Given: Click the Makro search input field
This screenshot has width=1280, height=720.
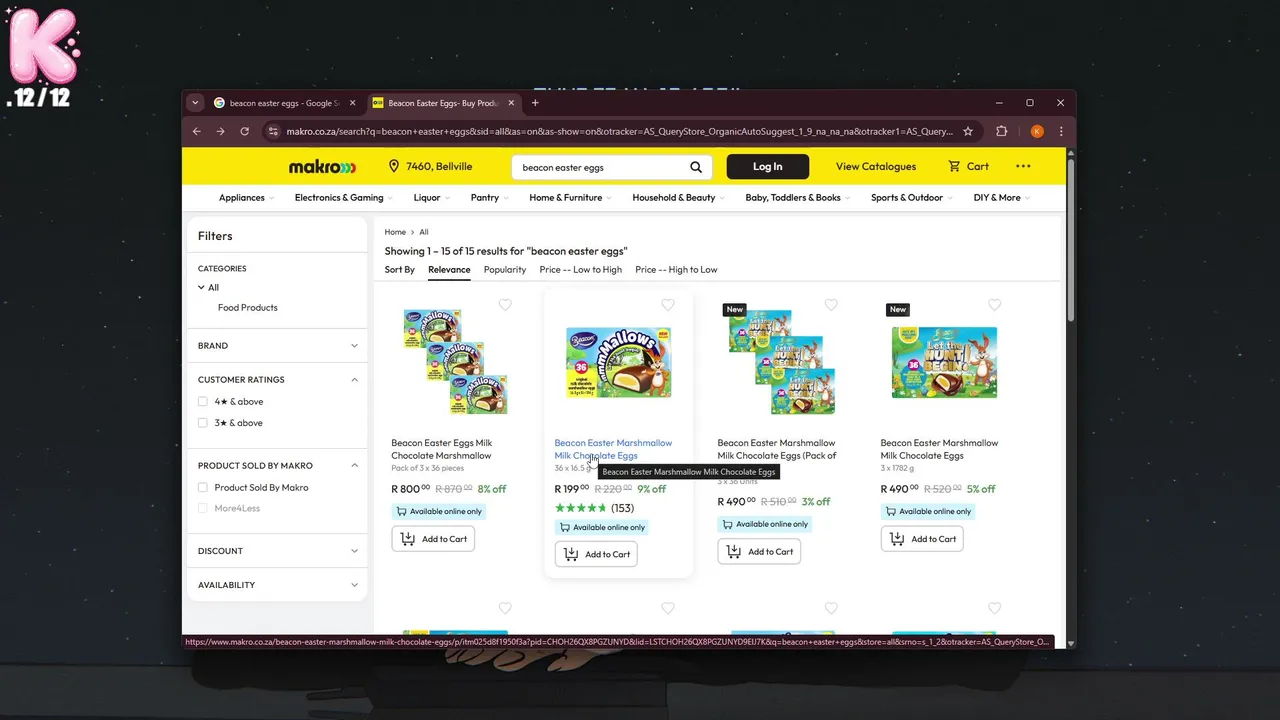Looking at the screenshot, I should point(603,167).
